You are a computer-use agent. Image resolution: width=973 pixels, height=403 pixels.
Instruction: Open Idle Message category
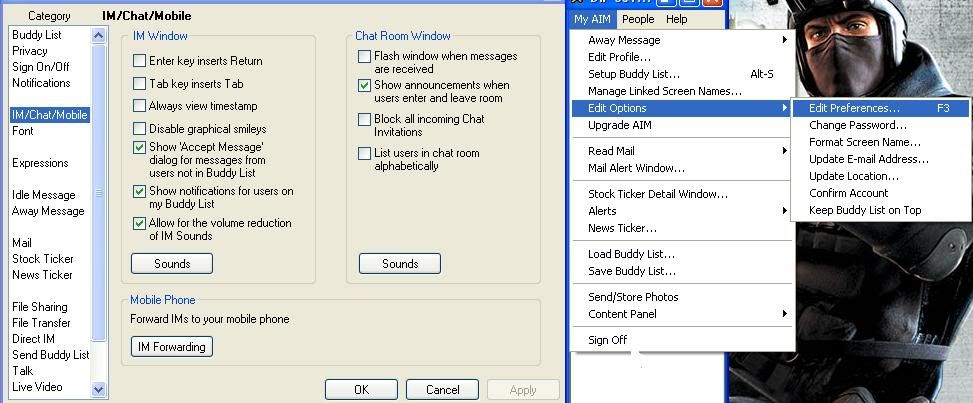tap(43, 195)
